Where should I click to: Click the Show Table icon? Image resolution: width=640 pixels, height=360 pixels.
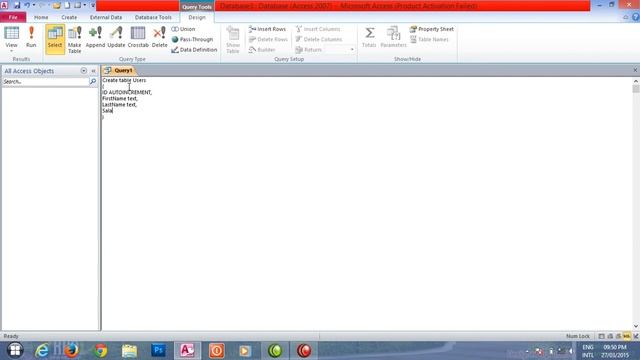(233, 39)
